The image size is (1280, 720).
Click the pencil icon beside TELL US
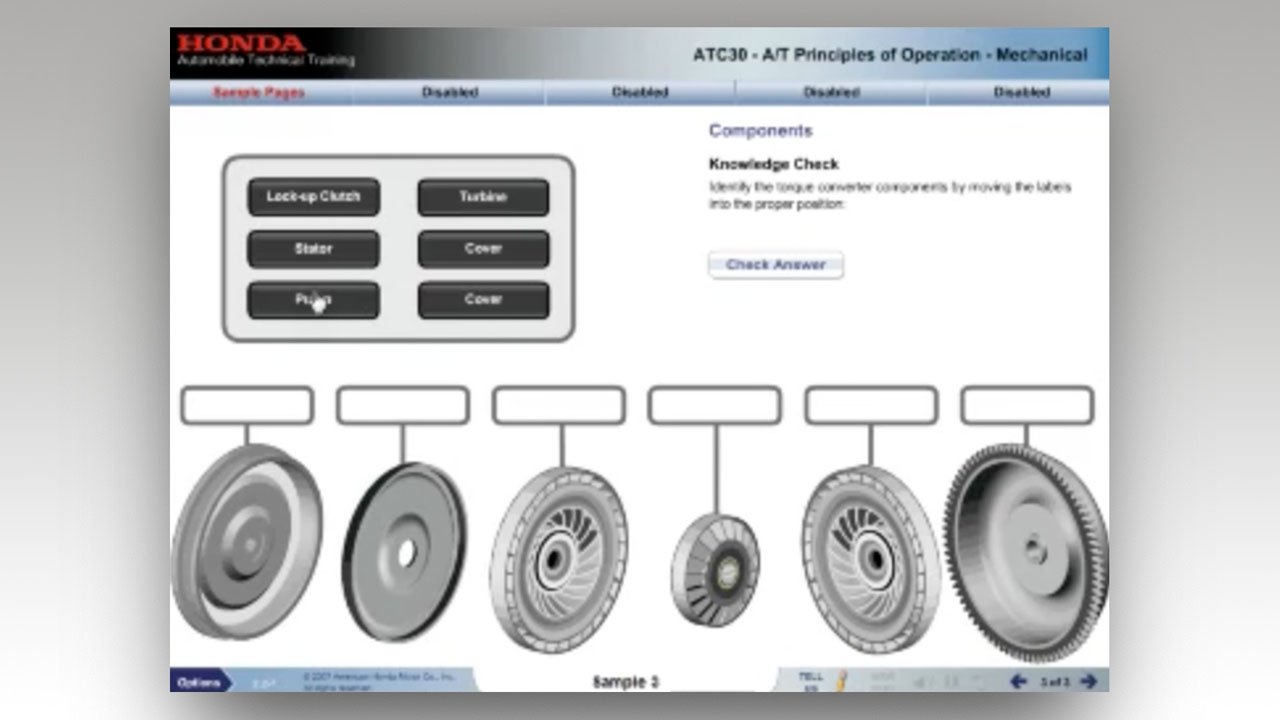[840, 681]
